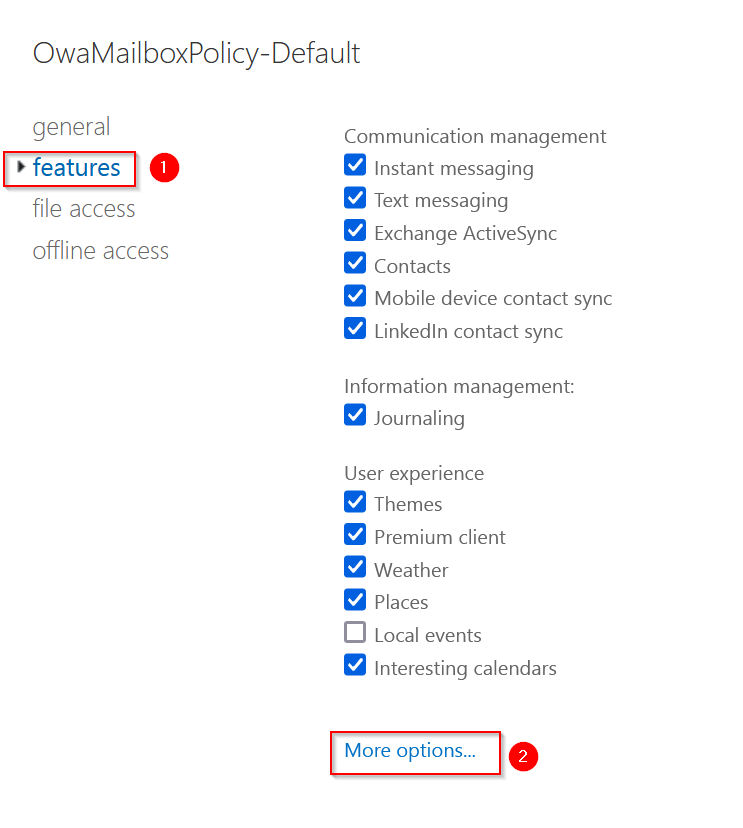Screen dimensions: 743x828
Task: Disable LinkedIn contact sync checkbox
Action: pos(355,329)
